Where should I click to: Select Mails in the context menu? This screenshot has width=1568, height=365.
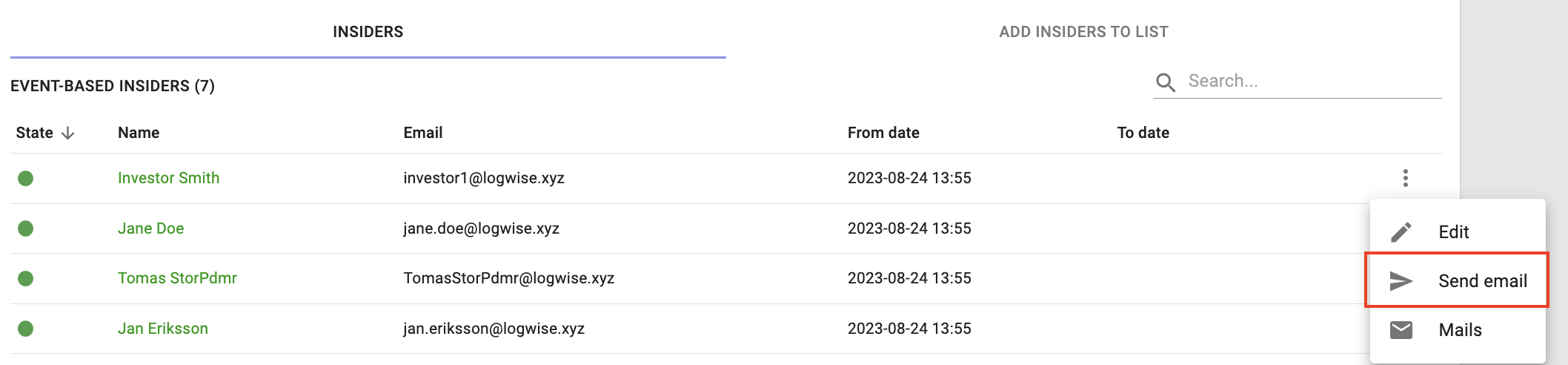pyautogui.click(x=1457, y=330)
